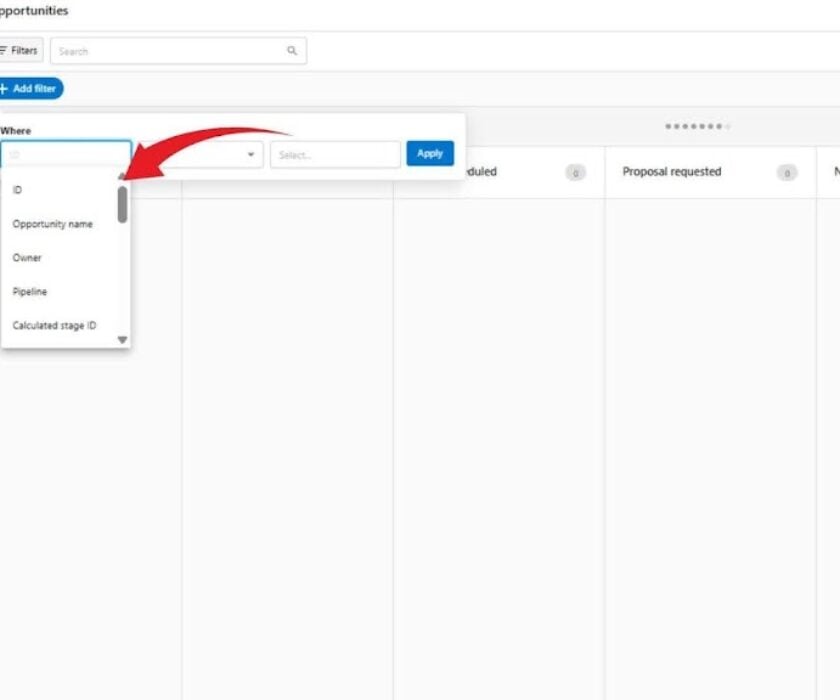
Task: Click the Add filter button
Action: (x=31, y=88)
